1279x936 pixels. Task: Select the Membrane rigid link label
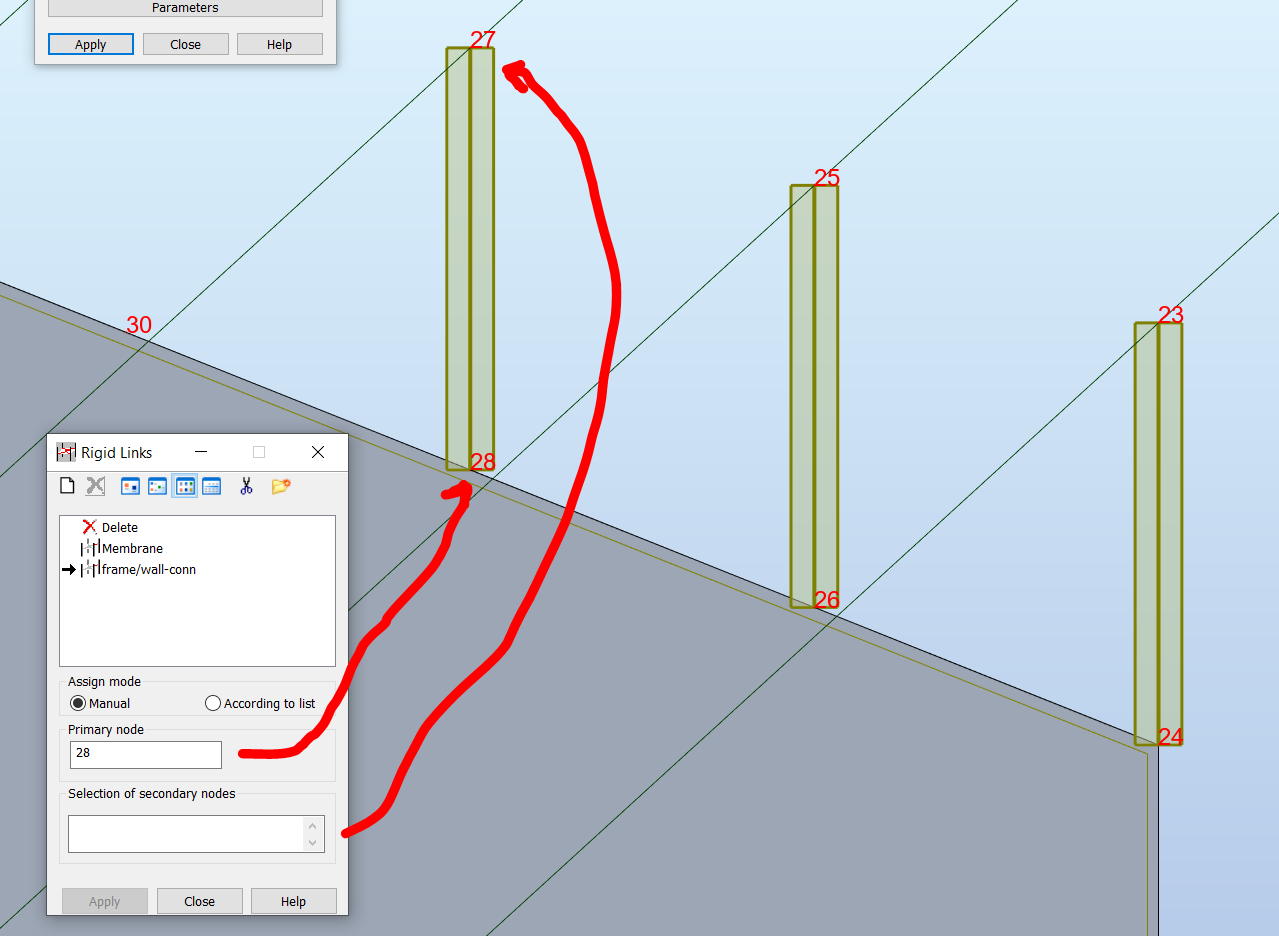coord(133,548)
